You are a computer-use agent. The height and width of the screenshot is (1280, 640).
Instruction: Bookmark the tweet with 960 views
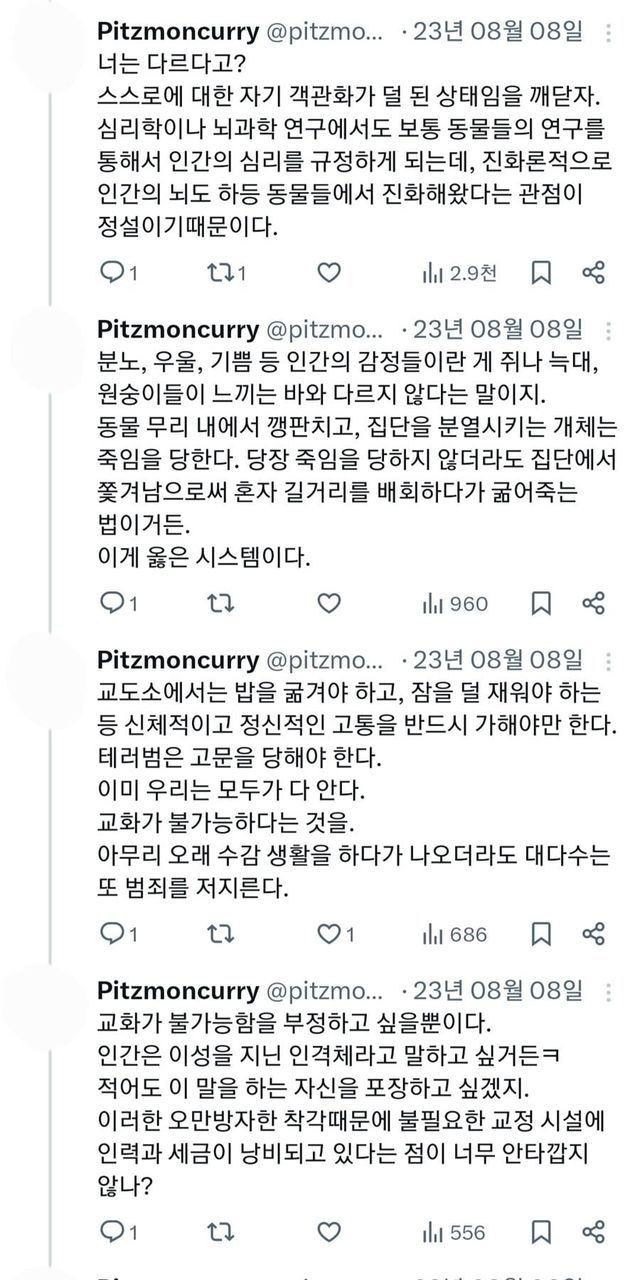(x=541, y=603)
